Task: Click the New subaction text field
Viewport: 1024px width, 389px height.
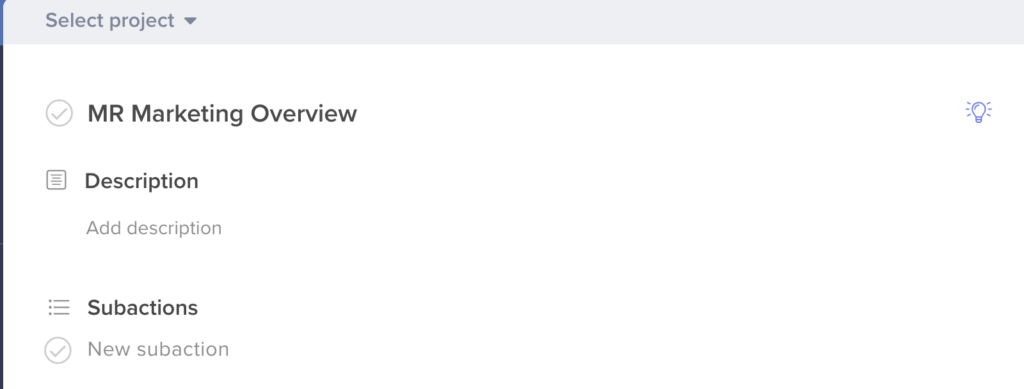Action: 158,349
